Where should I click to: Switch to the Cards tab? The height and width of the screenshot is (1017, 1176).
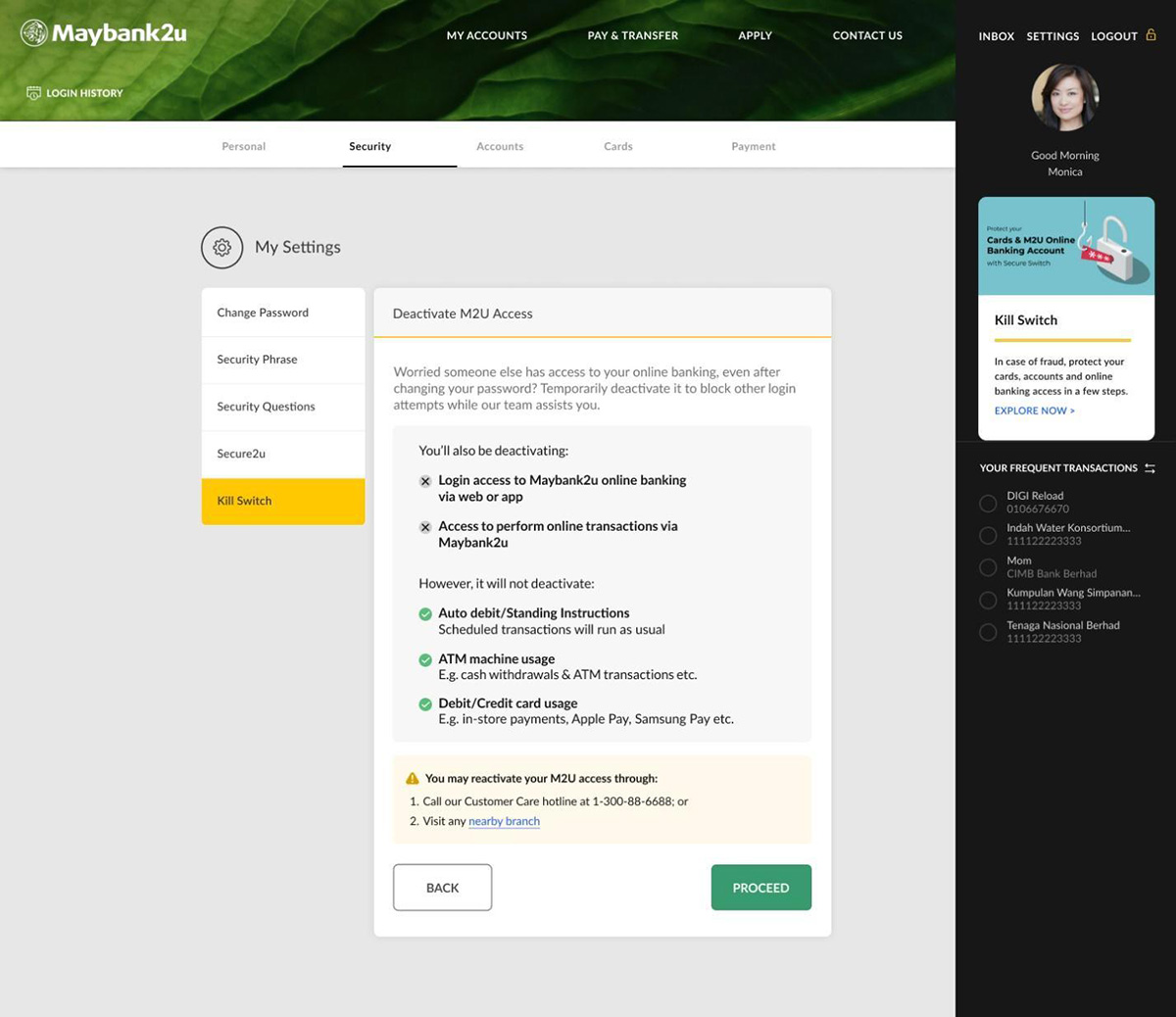618,146
